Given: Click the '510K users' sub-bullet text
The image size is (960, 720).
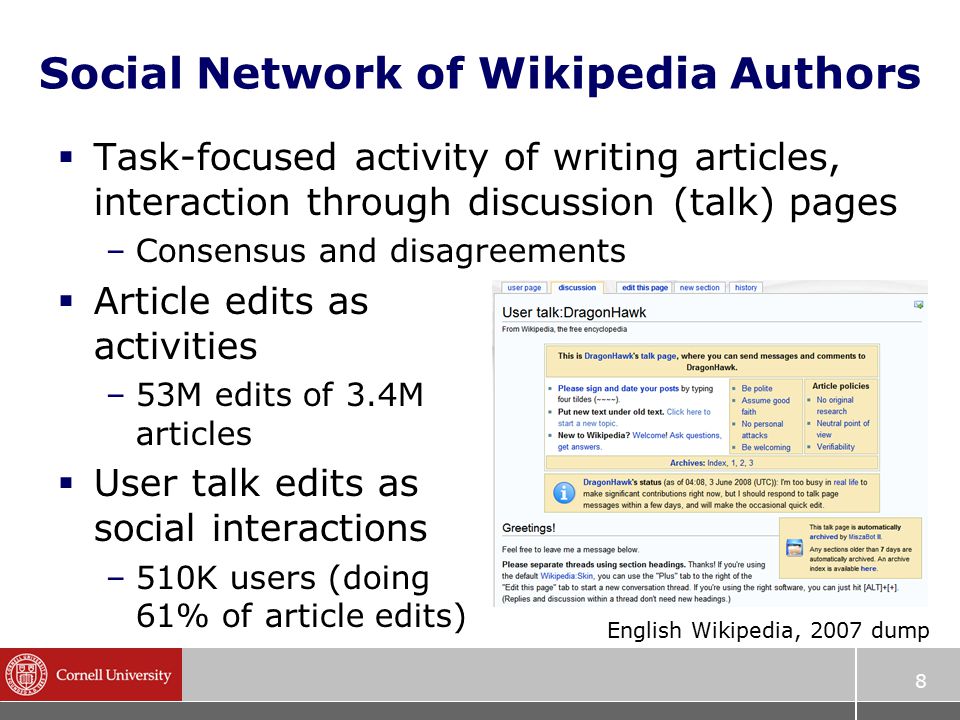Looking at the screenshot, I should tap(301, 596).
